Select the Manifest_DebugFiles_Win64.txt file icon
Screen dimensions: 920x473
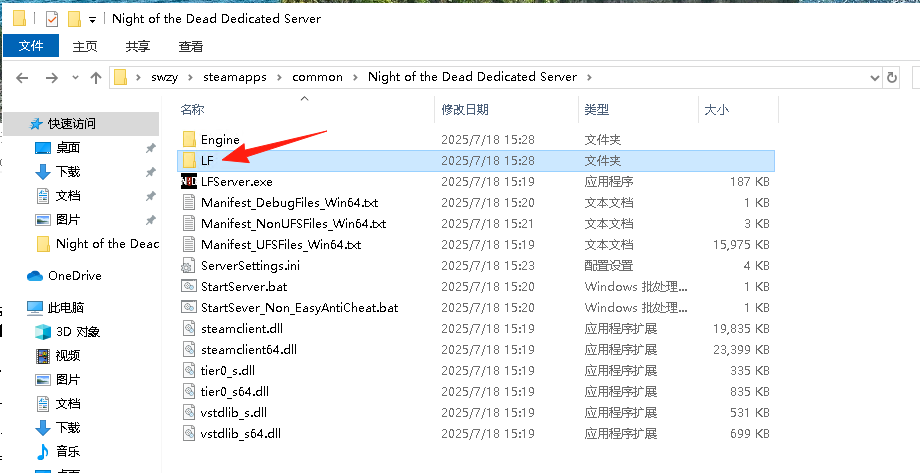189,202
